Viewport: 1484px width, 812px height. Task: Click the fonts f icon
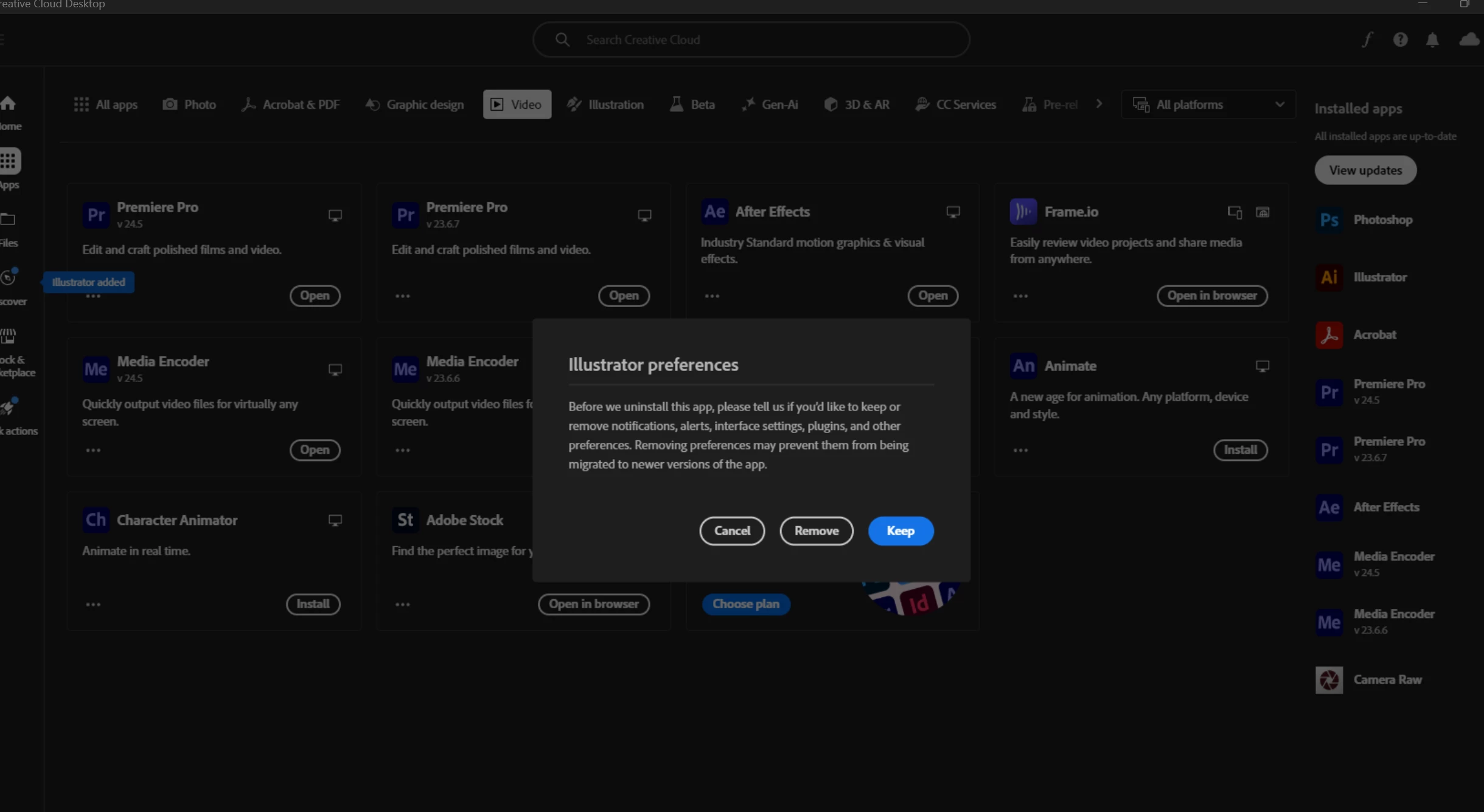click(1367, 40)
